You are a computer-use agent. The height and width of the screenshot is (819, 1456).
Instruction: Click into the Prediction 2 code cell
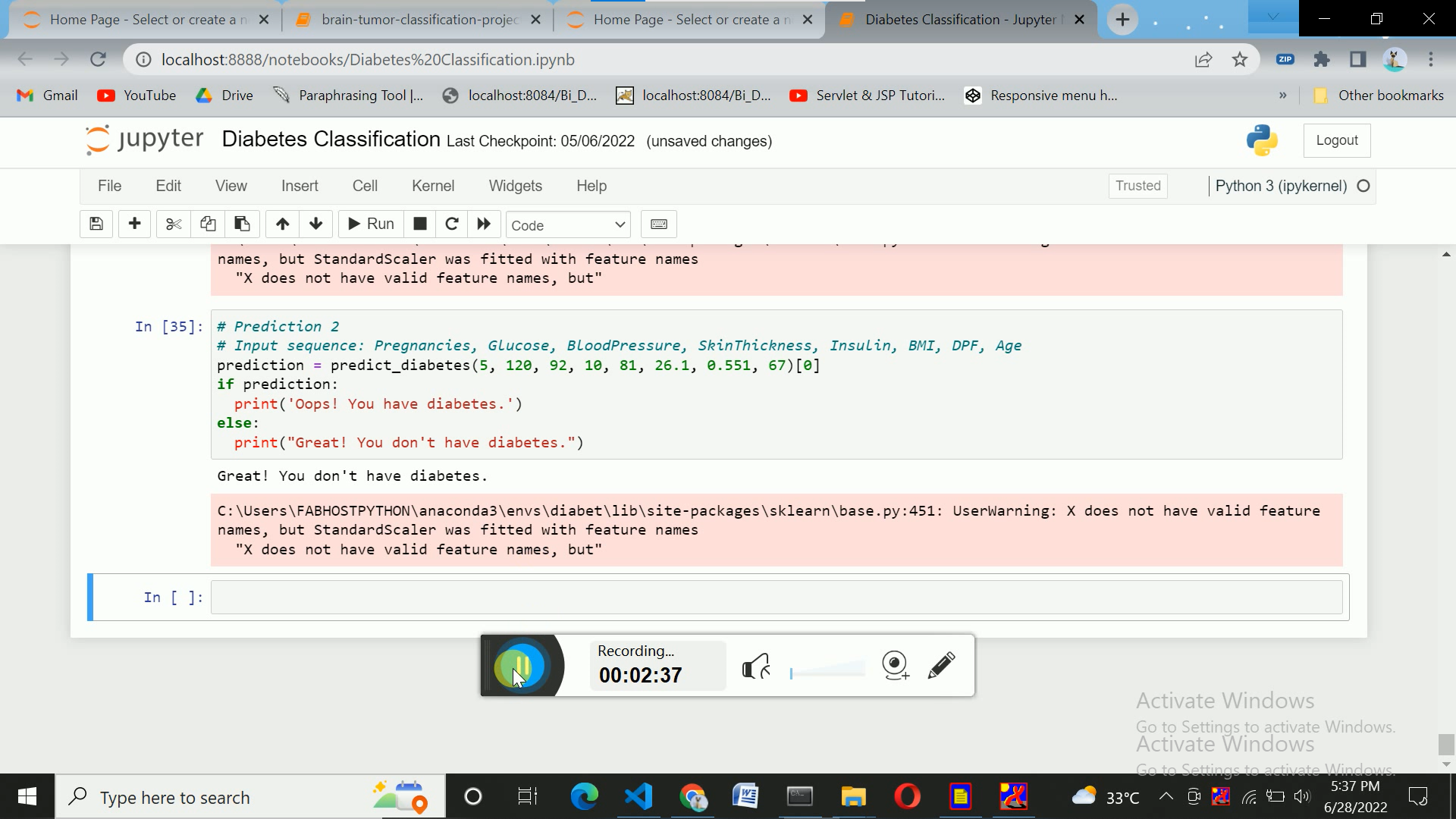[x=777, y=384]
